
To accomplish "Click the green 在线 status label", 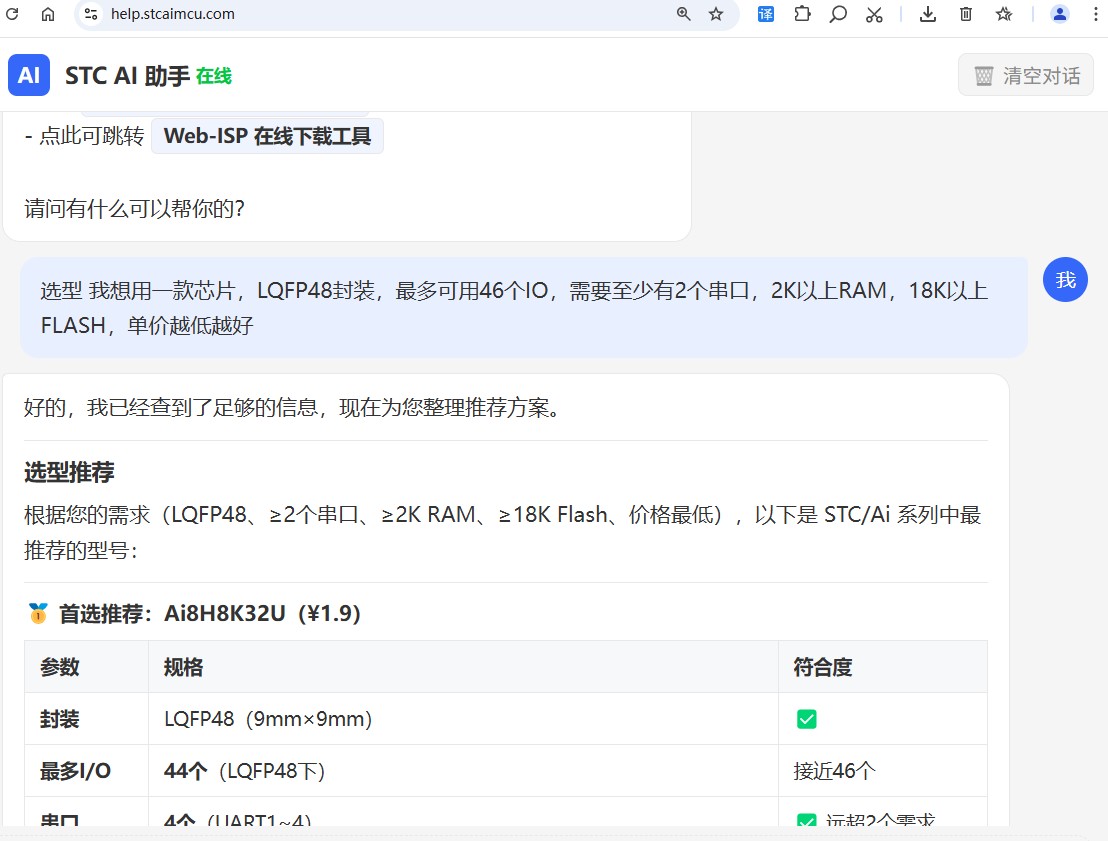I will pyautogui.click(x=214, y=76).
